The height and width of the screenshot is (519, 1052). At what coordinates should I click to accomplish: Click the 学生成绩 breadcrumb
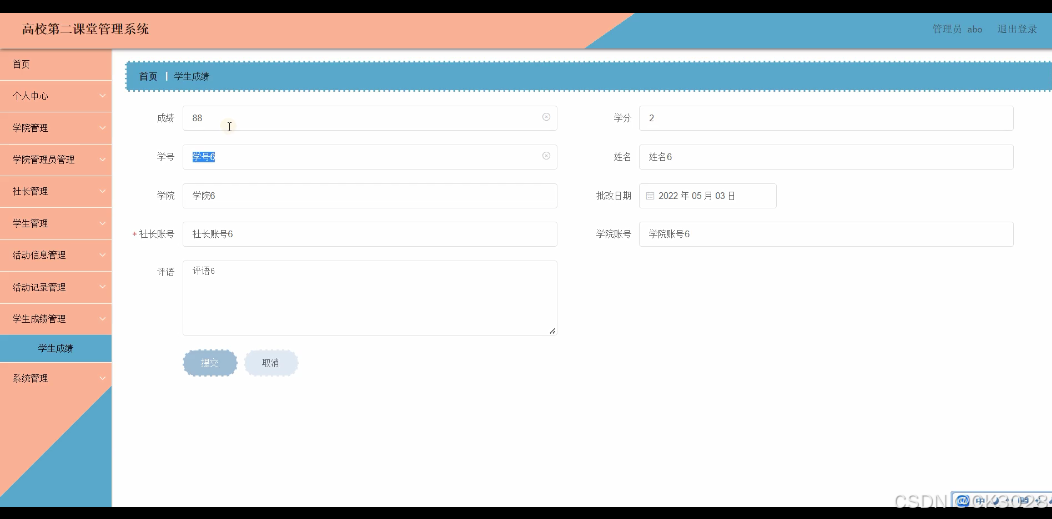pyautogui.click(x=192, y=76)
